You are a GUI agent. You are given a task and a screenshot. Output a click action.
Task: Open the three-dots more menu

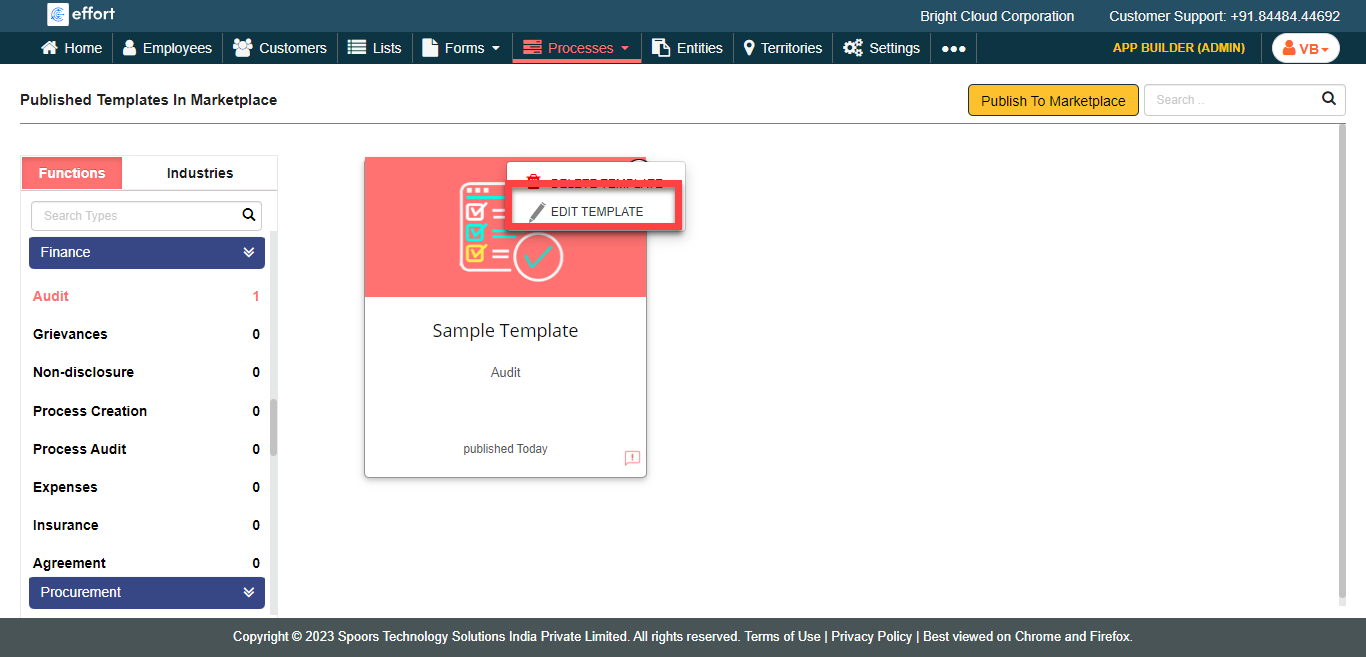[953, 48]
